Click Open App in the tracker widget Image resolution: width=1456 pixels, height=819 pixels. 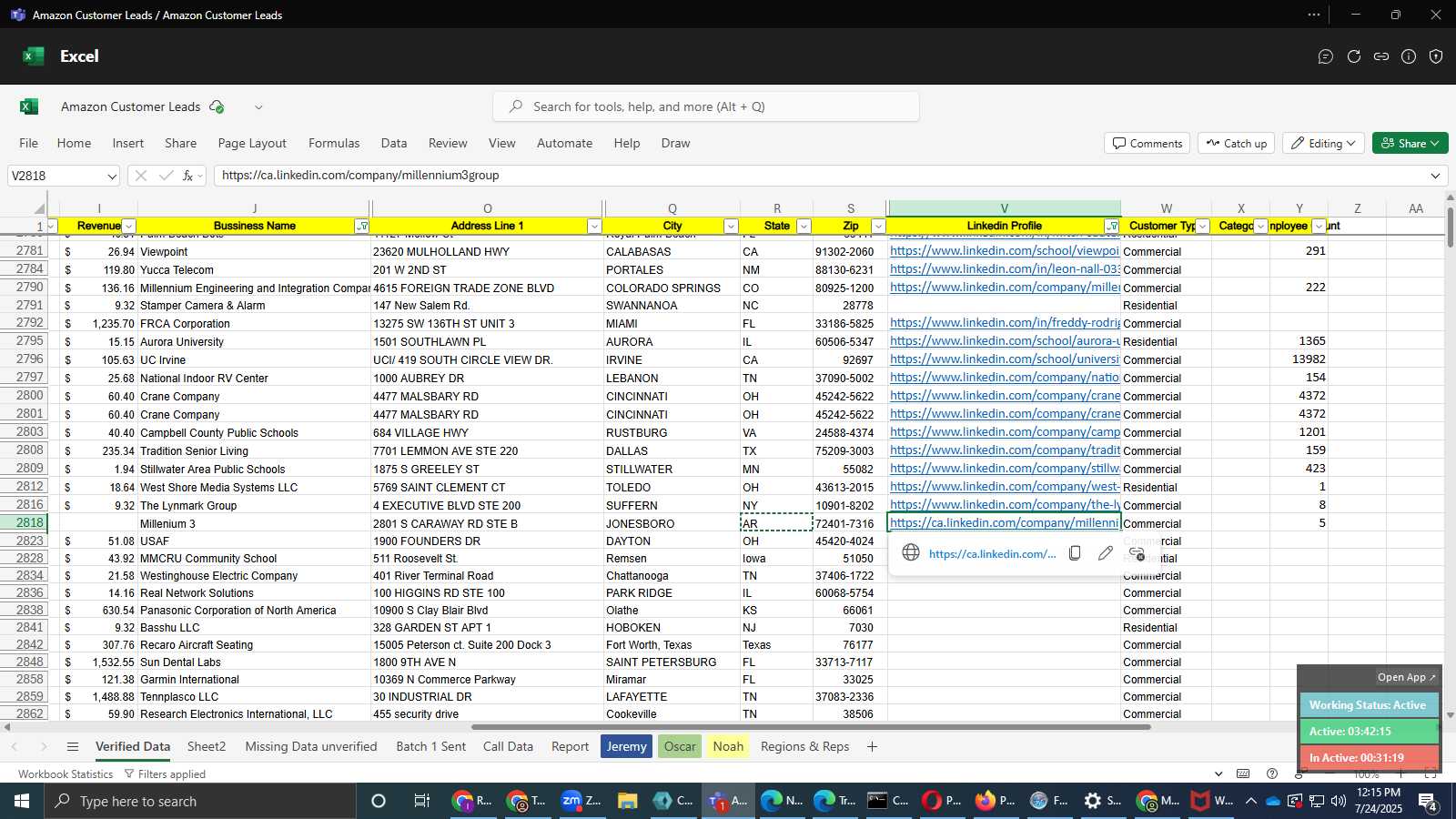coord(1406,677)
